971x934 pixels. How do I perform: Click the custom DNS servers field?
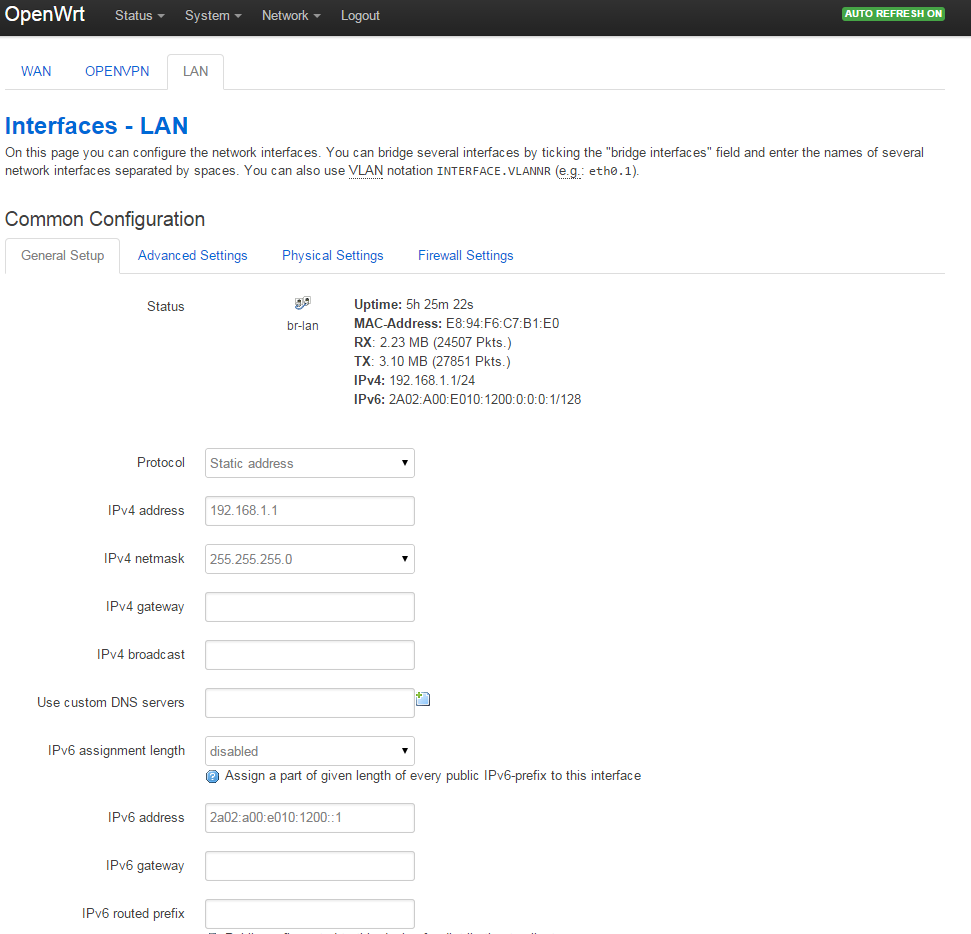(x=309, y=703)
